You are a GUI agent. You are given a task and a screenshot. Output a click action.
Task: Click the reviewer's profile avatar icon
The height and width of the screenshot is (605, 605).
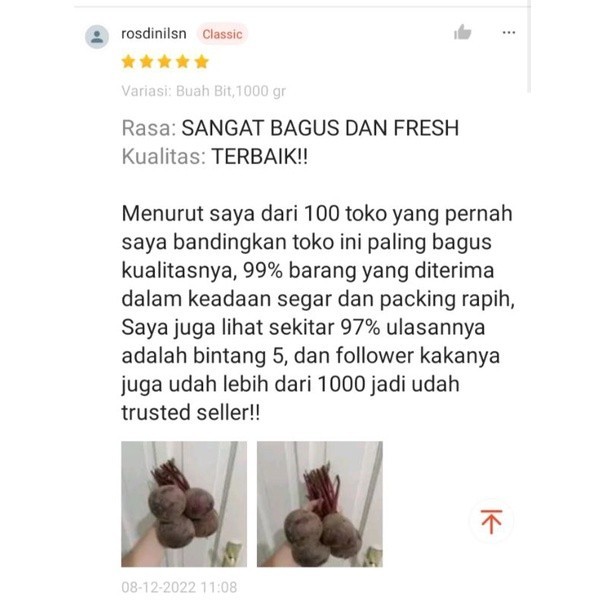pyautogui.click(x=97, y=37)
